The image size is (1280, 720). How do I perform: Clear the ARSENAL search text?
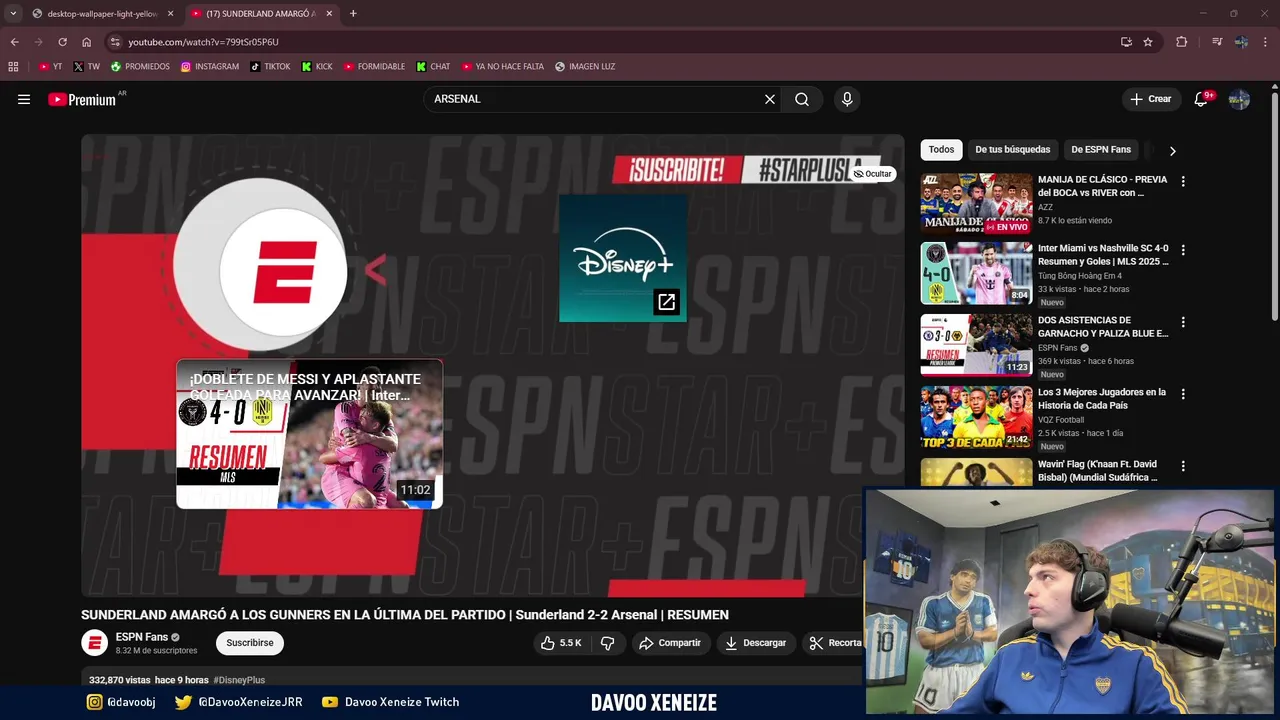click(x=770, y=99)
